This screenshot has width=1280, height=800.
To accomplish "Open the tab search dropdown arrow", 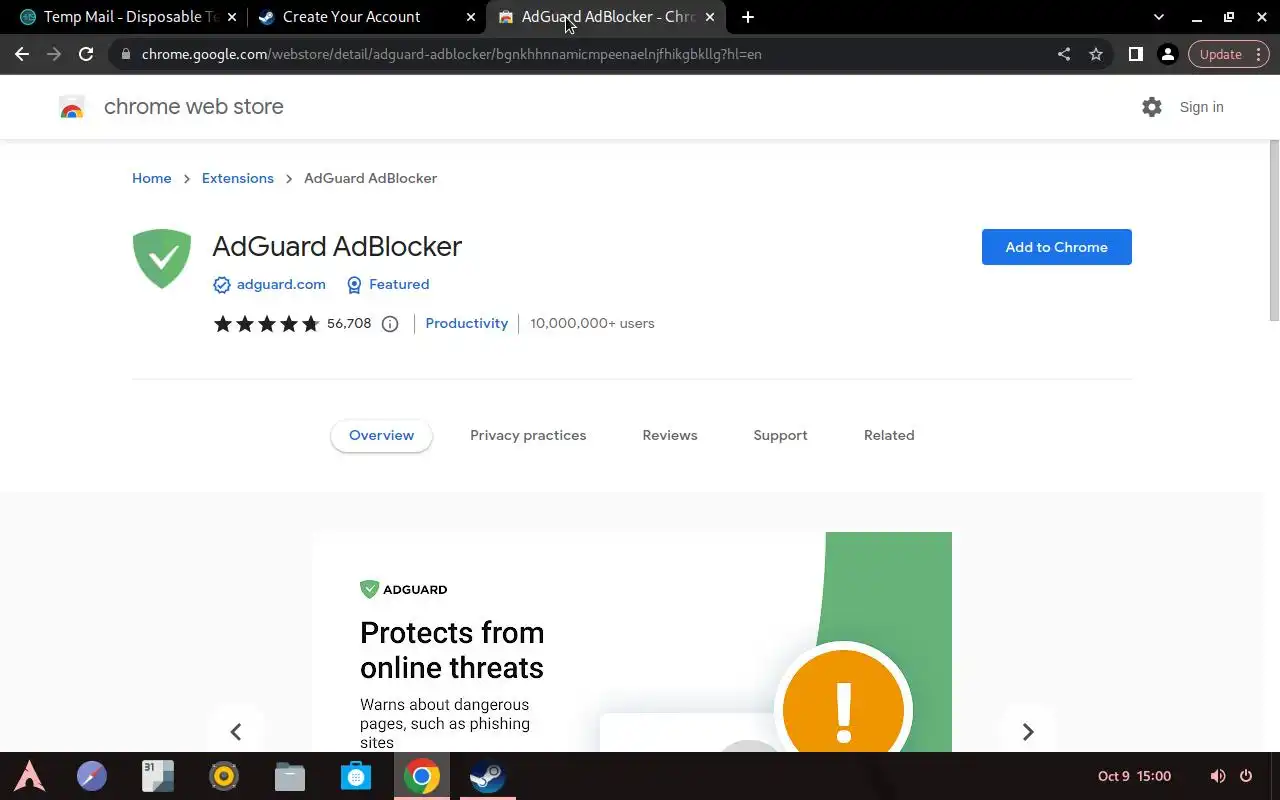I will click(x=1159, y=17).
